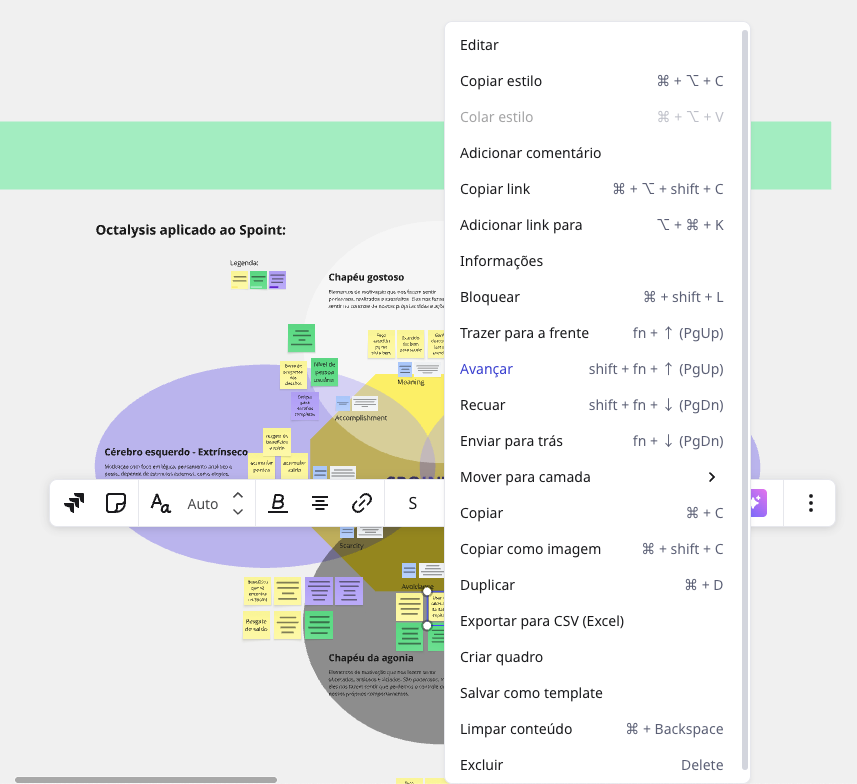857x784 pixels.
Task: Click the S size option in the toolbar
Action: [x=413, y=504]
